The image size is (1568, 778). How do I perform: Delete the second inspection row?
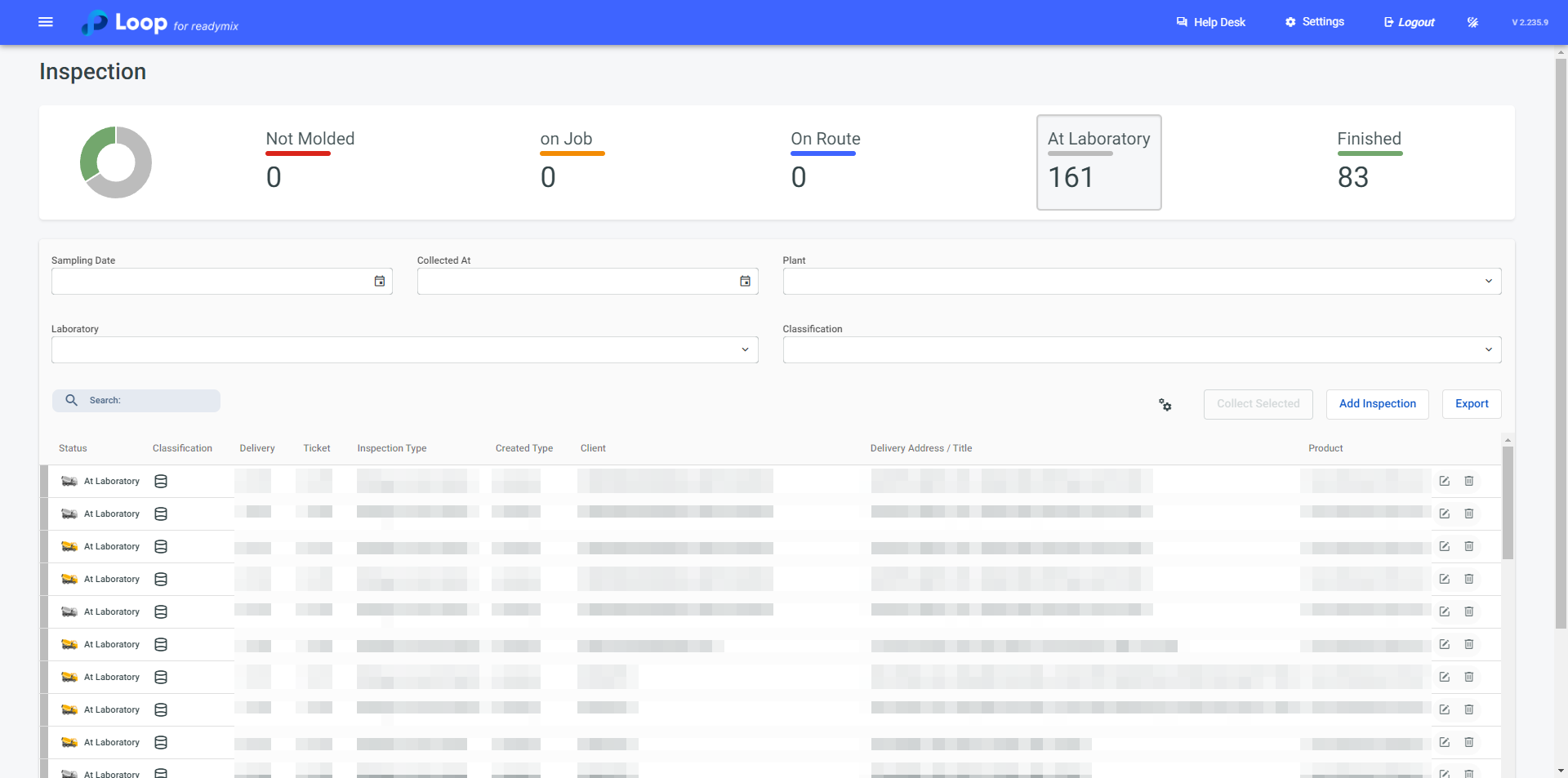(1468, 514)
